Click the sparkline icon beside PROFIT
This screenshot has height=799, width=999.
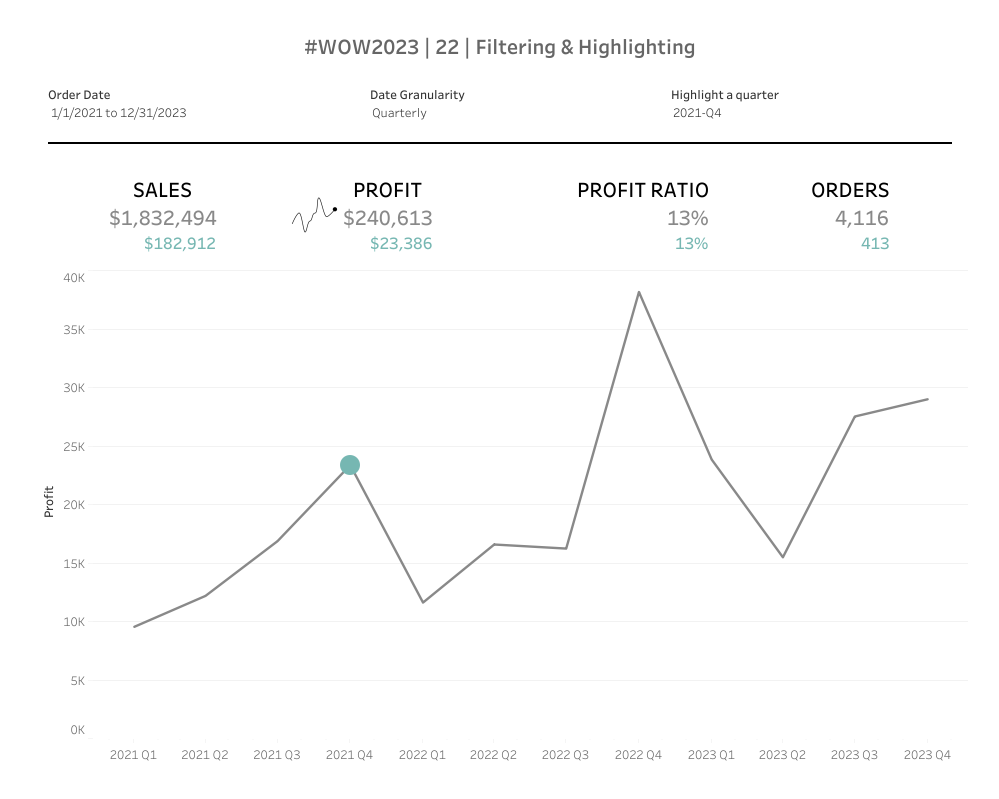point(314,215)
